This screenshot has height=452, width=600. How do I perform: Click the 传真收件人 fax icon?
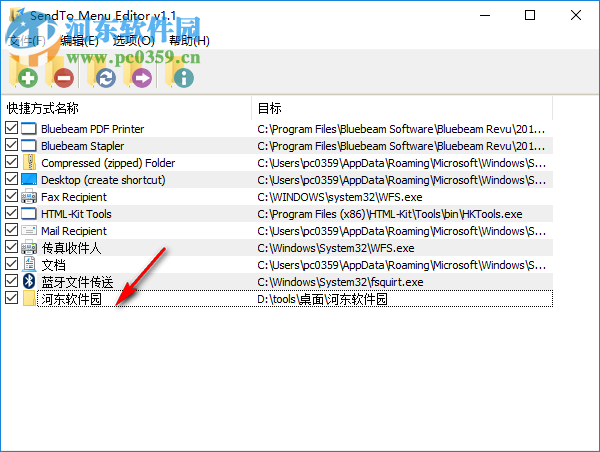[x=29, y=247]
